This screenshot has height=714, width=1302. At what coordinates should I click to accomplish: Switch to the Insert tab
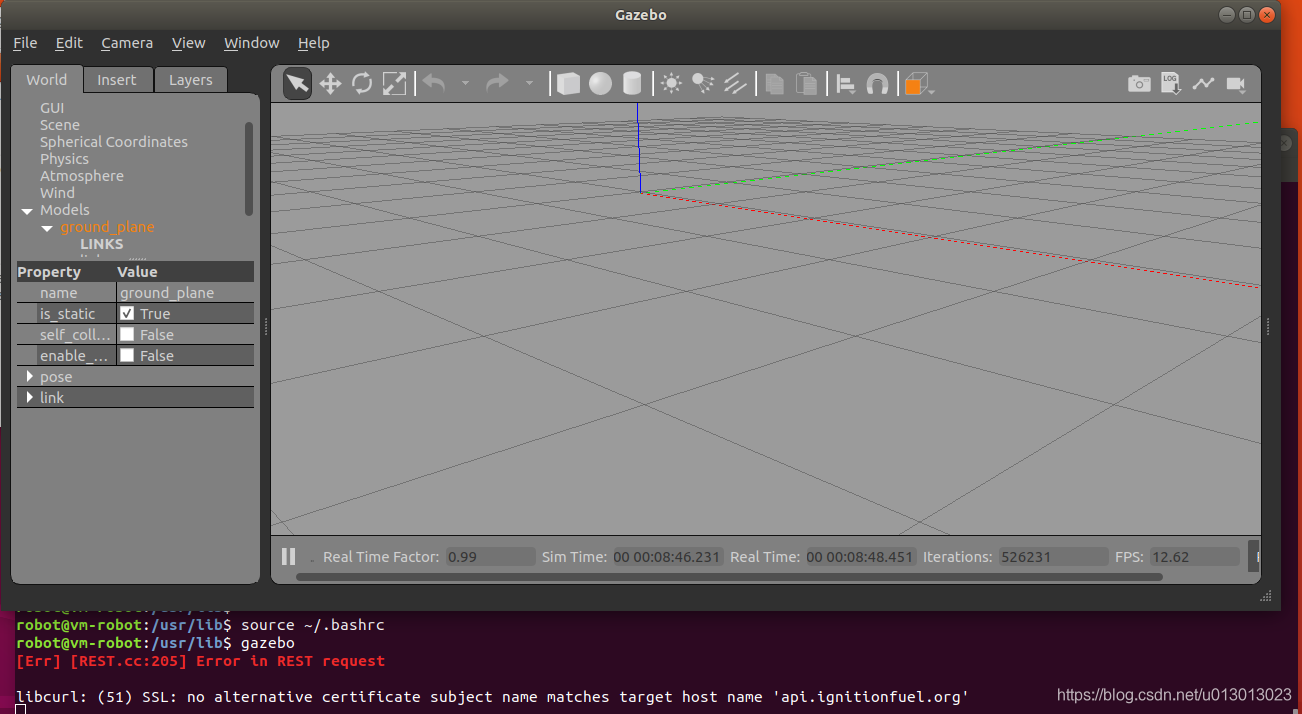[117, 80]
